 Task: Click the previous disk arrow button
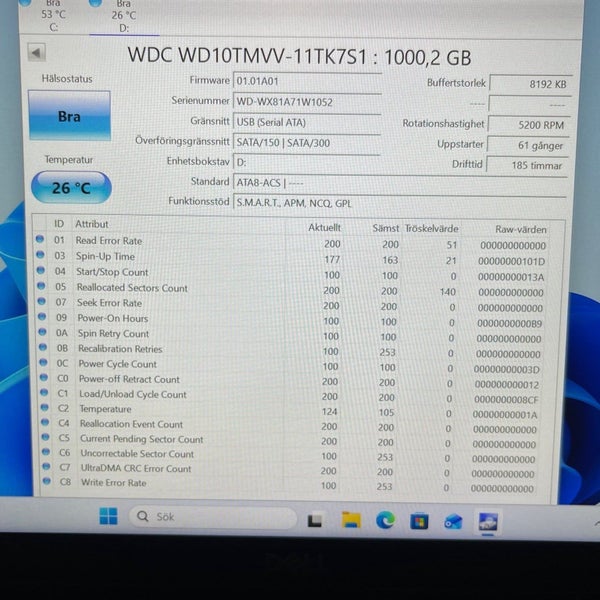click(x=36, y=53)
